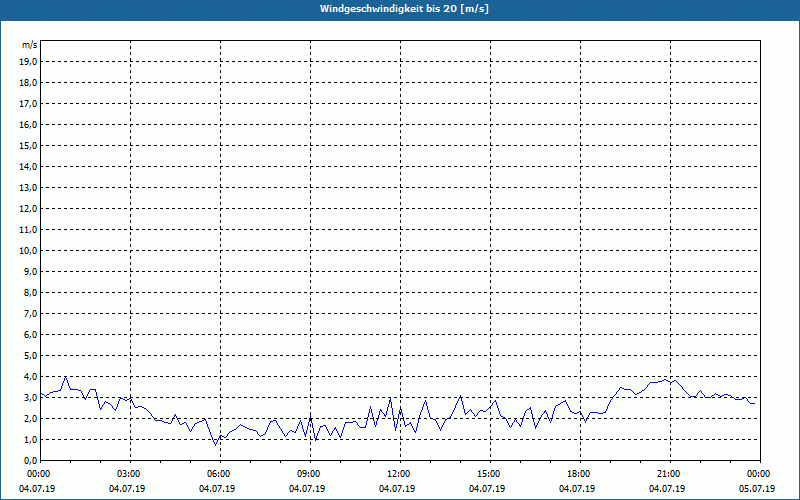Image resolution: width=800 pixels, height=500 pixels.
Task: Click the '10,0' y-axis label
Action: click(x=28, y=251)
